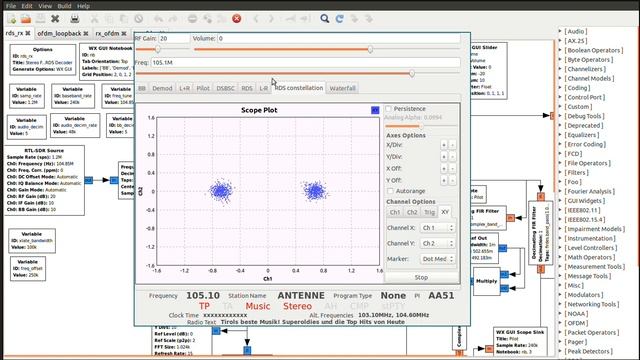Image resolution: width=640 pixels, height=360 pixels.
Task: Open the Channel X dropdown
Action: [x=438, y=228]
